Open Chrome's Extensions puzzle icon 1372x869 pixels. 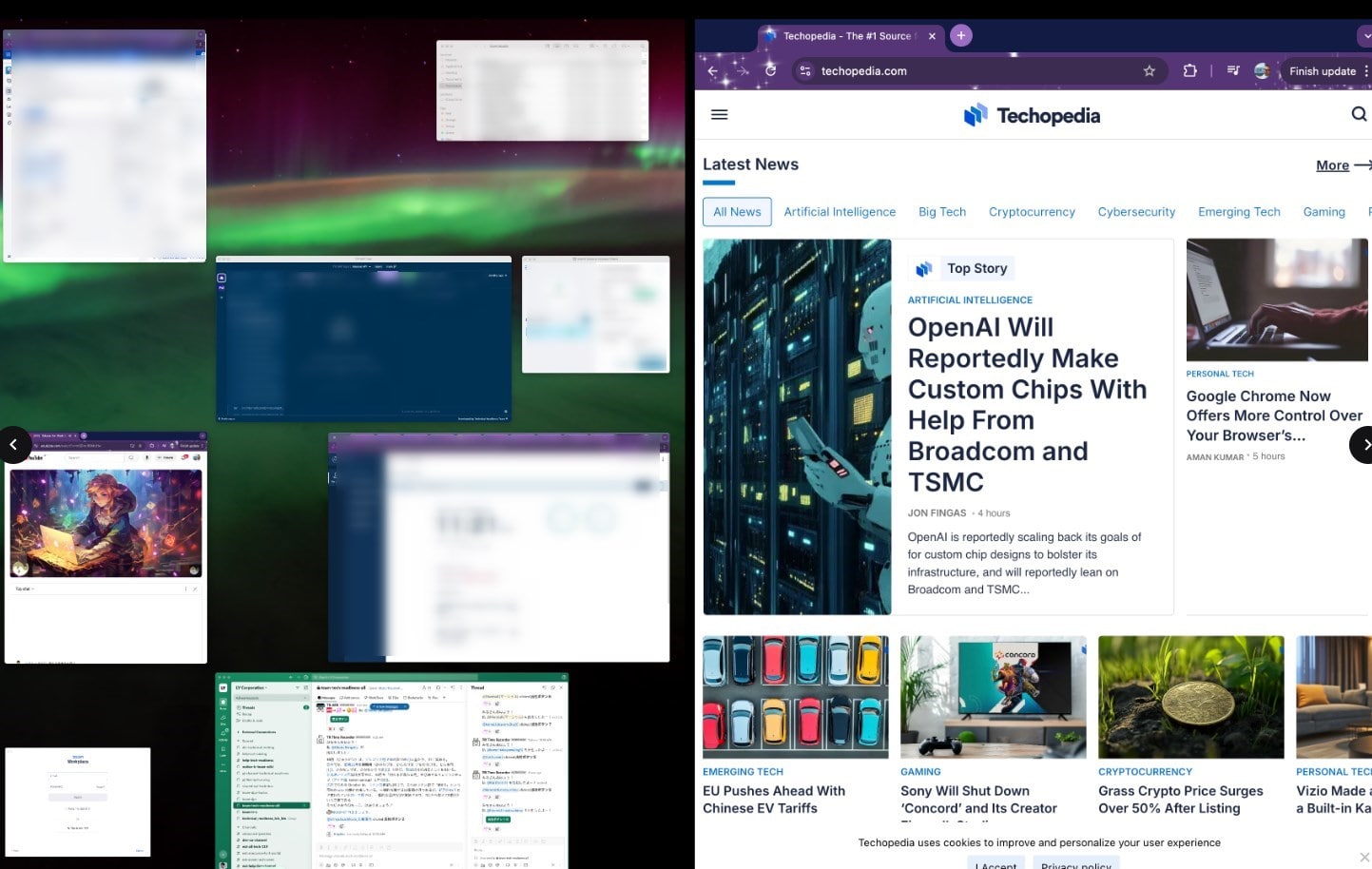[x=1189, y=71]
